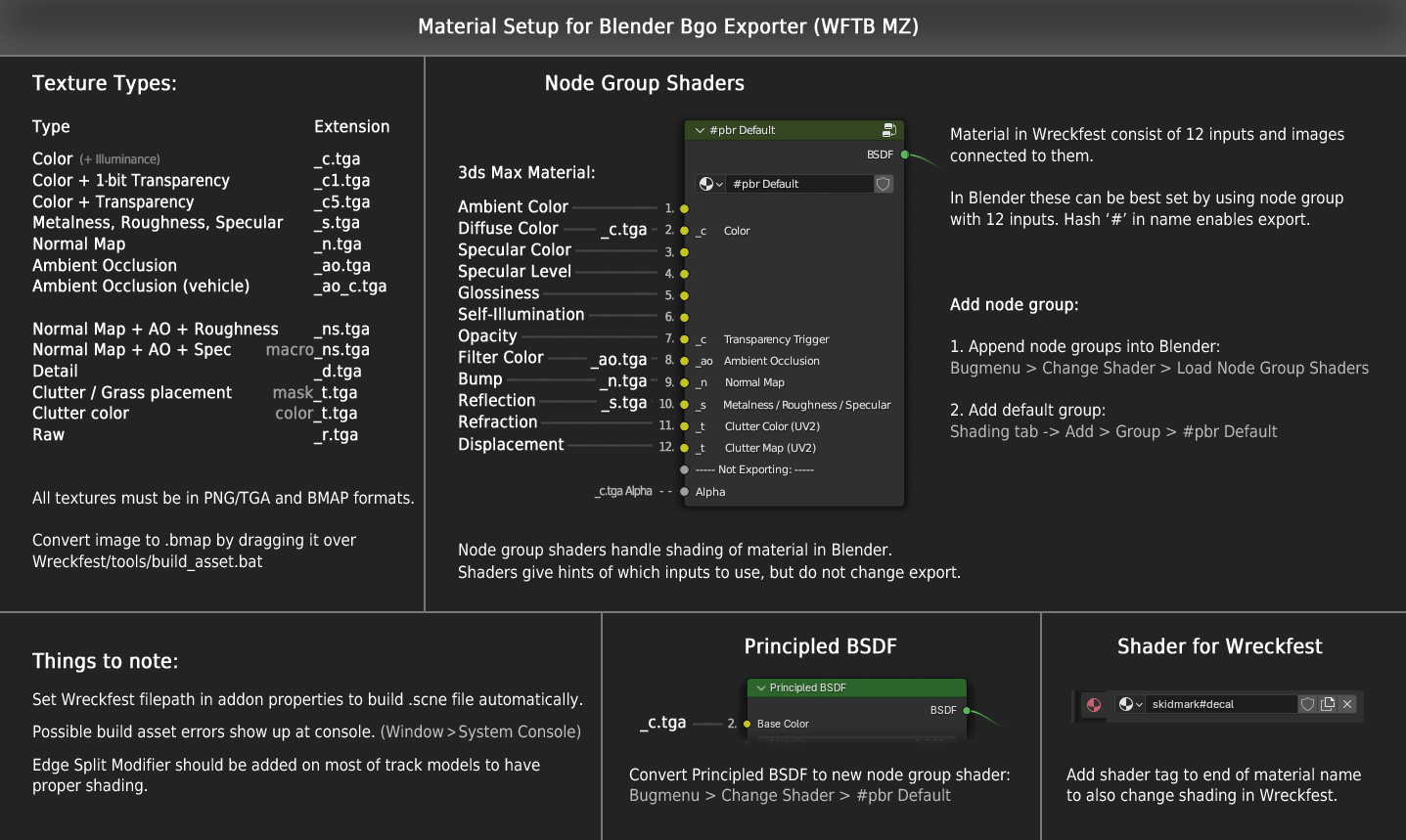Click the red material tab icon beside skidmark#decal
The height and width of the screenshot is (840, 1406).
point(1094,704)
